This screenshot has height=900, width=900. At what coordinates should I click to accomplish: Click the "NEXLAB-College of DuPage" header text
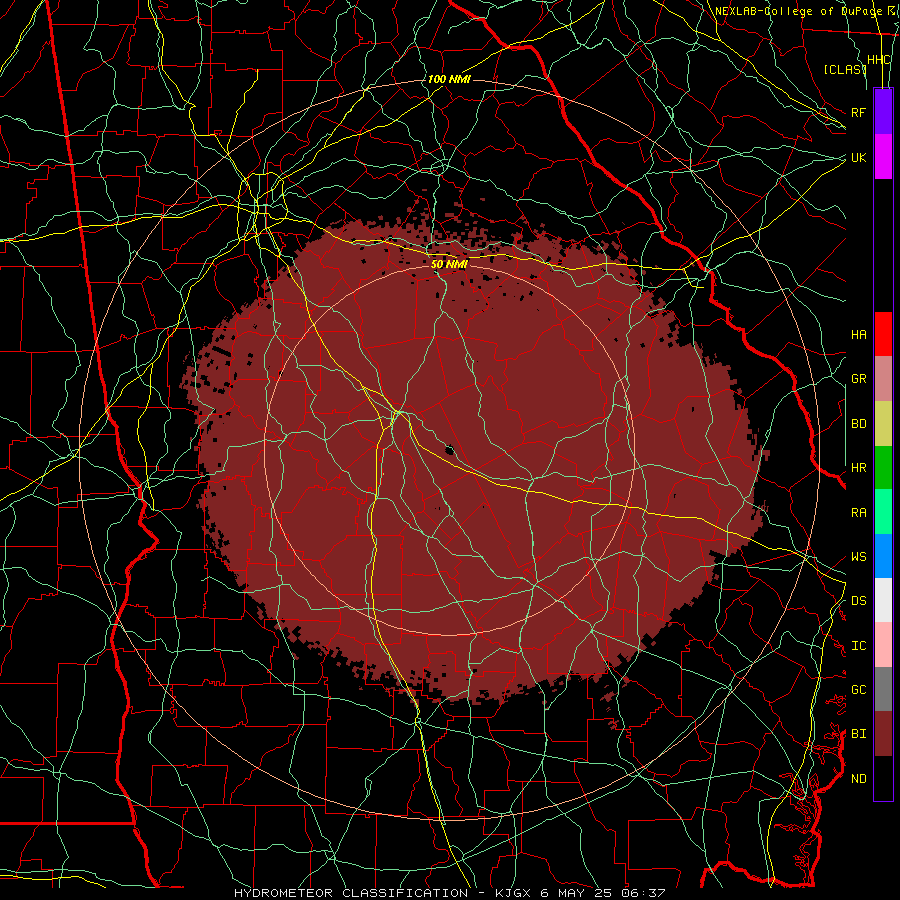(798, 11)
